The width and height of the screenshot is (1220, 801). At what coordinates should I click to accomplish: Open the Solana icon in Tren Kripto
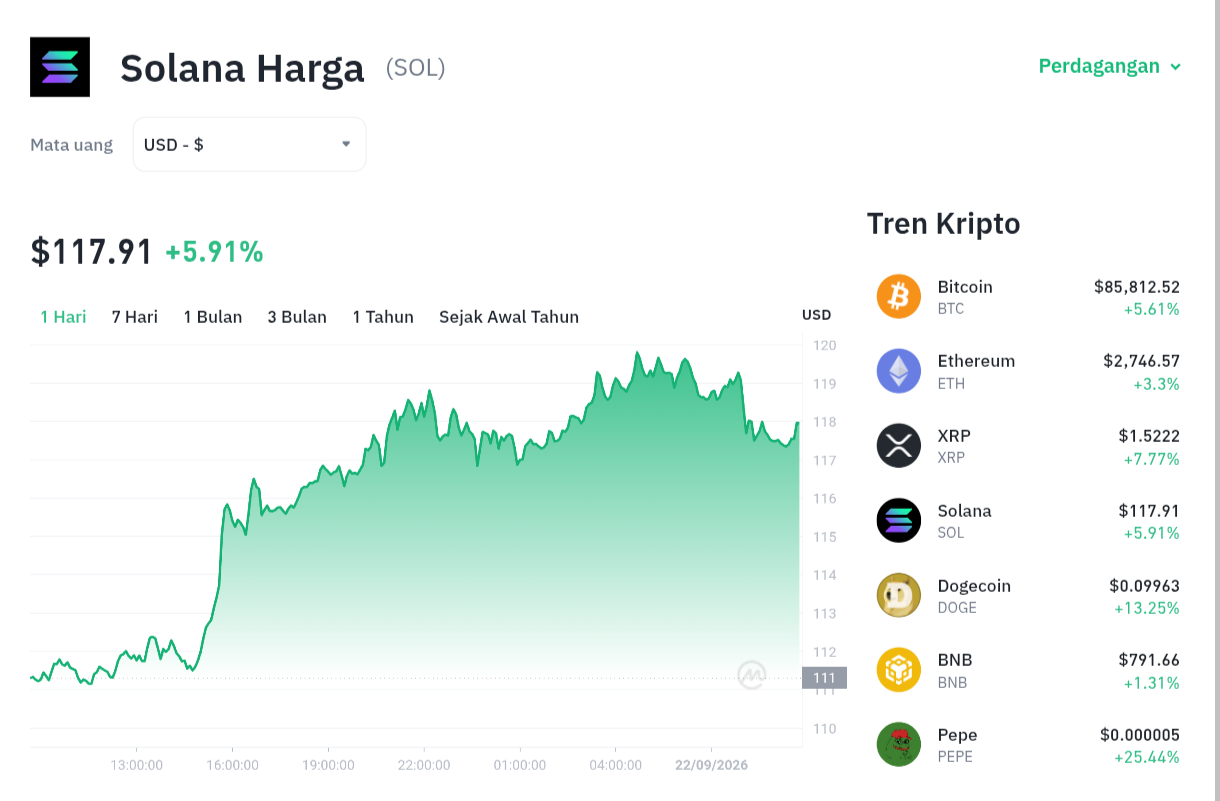coord(898,521)
